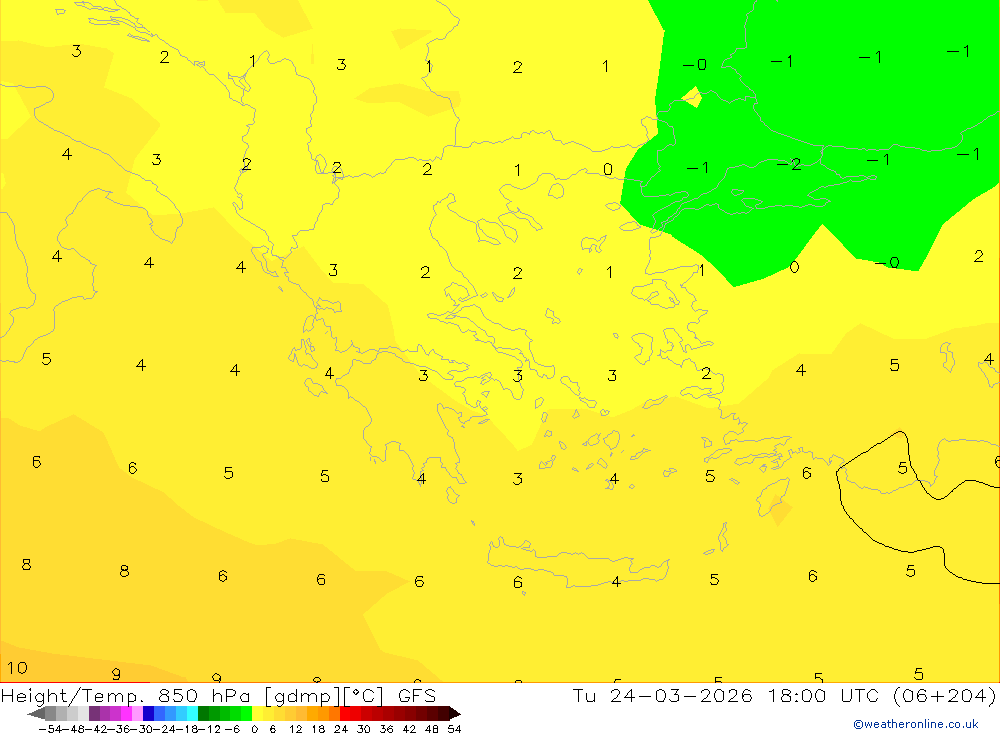The image size is (1000, 733).
Task: Click the gray left arrow end of color scale
Action: (36, 714)
